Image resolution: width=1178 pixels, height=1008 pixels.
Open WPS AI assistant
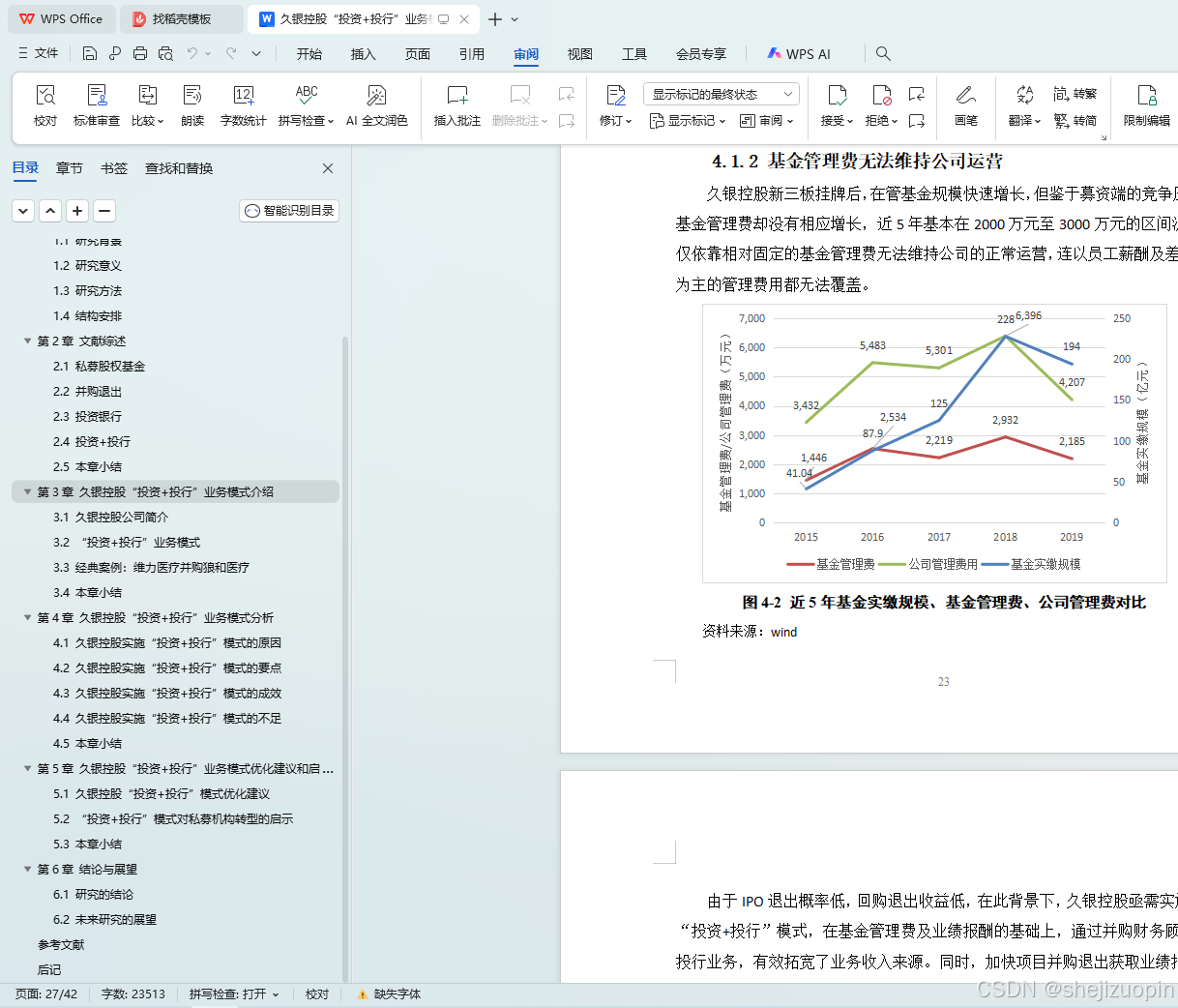[x=799, y=54]
